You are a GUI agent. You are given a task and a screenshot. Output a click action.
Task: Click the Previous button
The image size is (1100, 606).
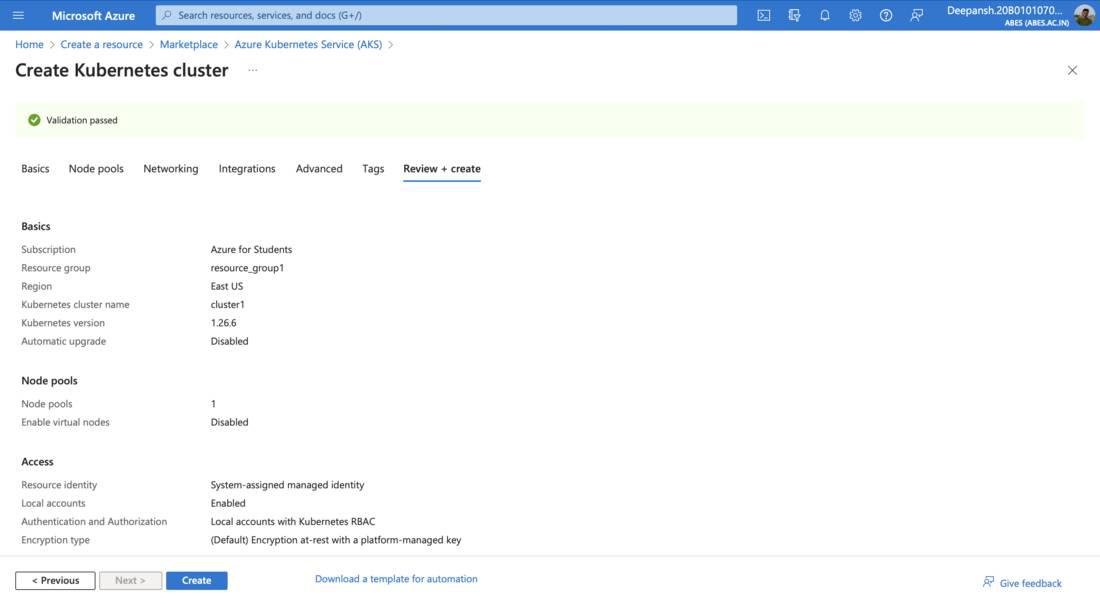tap(55, 580)
